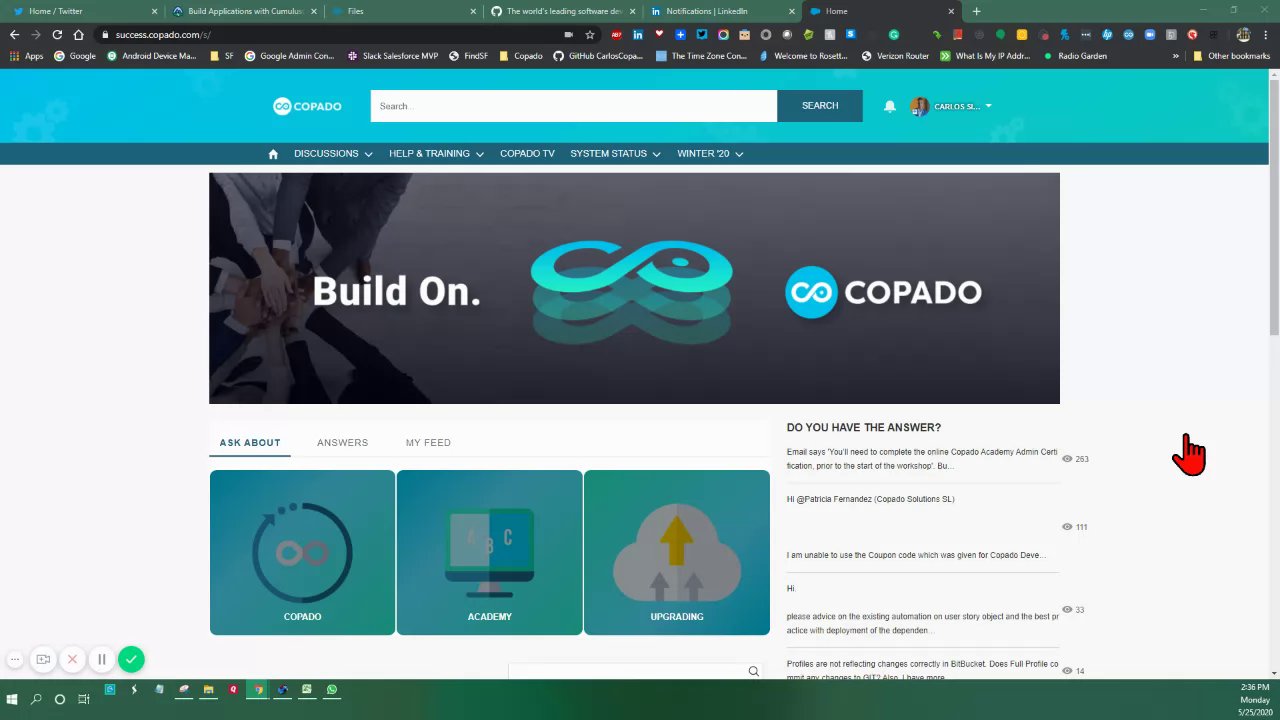Switch to the Notifications | LinkedIn tab
1280x720 pixels.
723,11
